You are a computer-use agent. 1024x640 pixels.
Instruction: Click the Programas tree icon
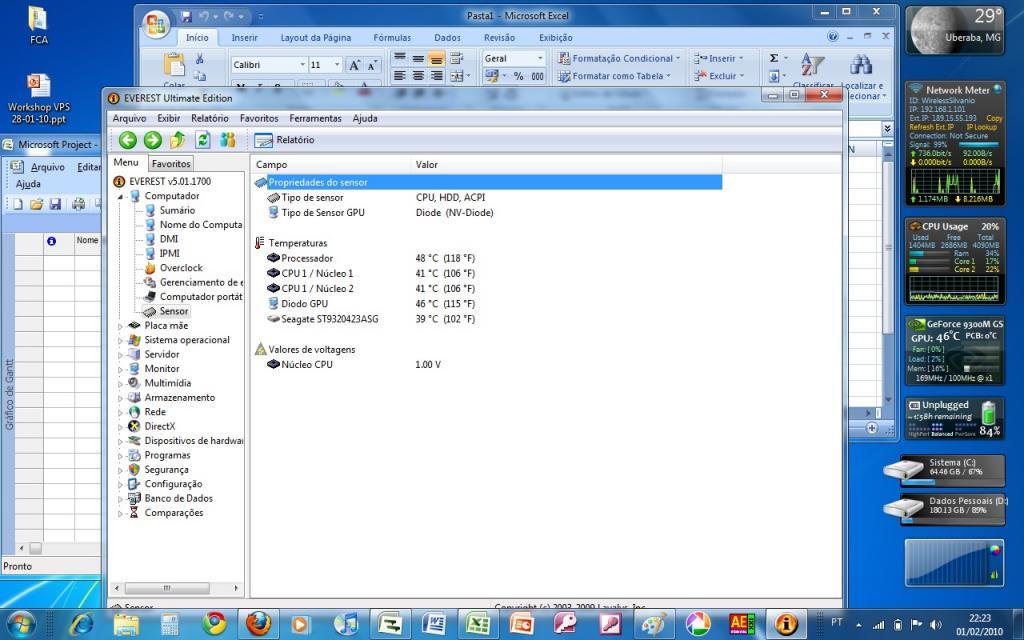click(134, 455)
